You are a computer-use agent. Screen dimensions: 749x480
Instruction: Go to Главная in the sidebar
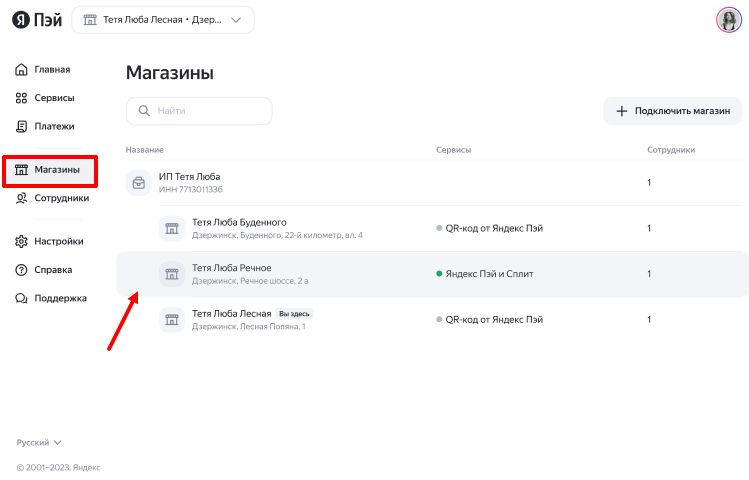click(x=51, y=70)
